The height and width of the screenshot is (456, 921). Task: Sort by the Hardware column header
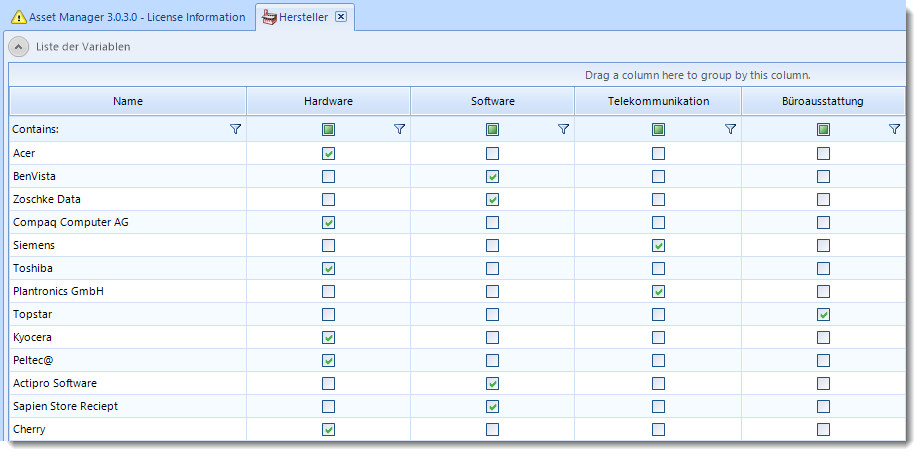328,101
